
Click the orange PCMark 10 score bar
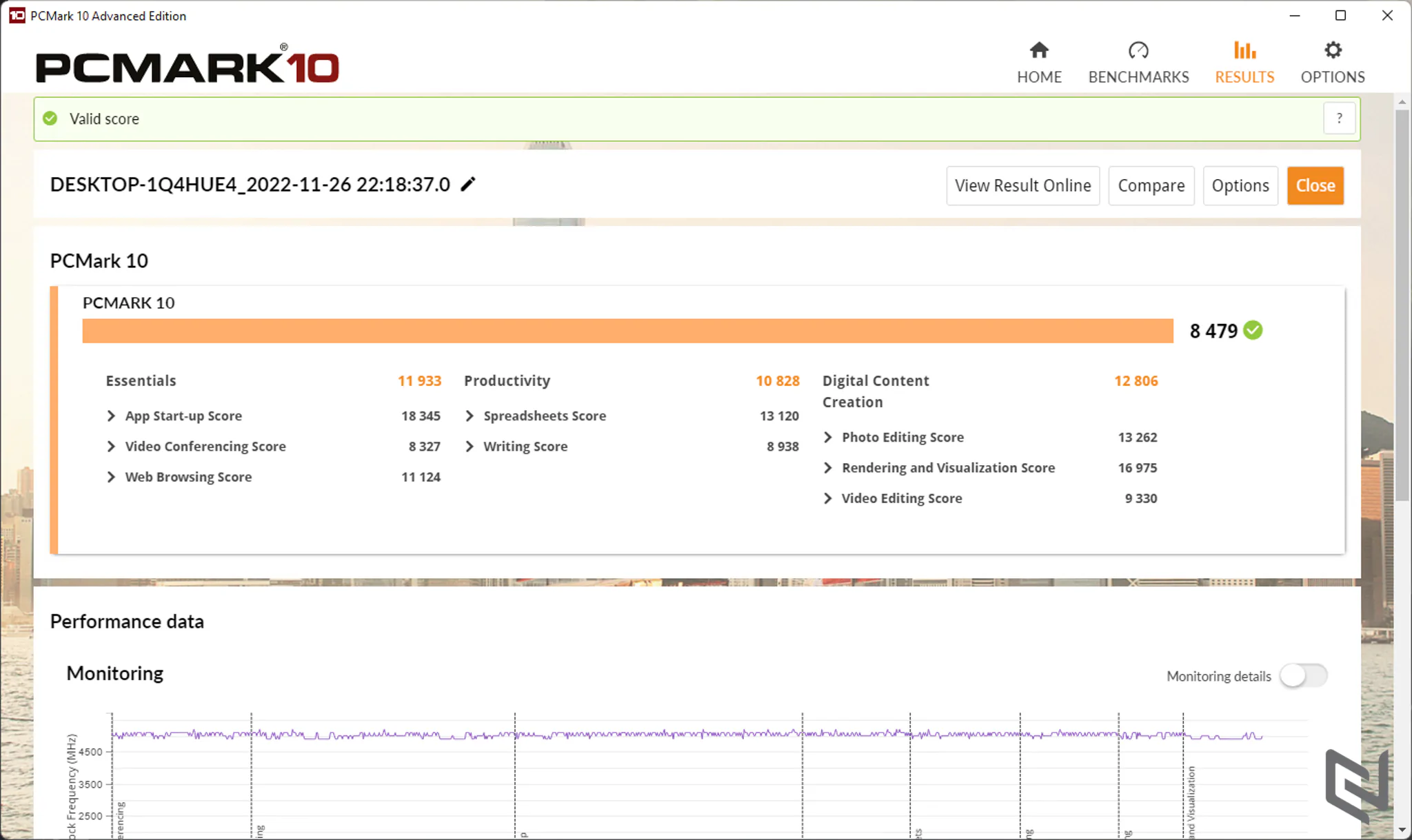click(x=627, y=331)
